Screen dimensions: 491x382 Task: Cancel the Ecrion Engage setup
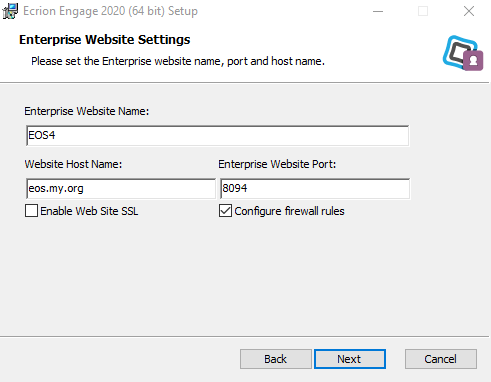(x=441, y=359)
